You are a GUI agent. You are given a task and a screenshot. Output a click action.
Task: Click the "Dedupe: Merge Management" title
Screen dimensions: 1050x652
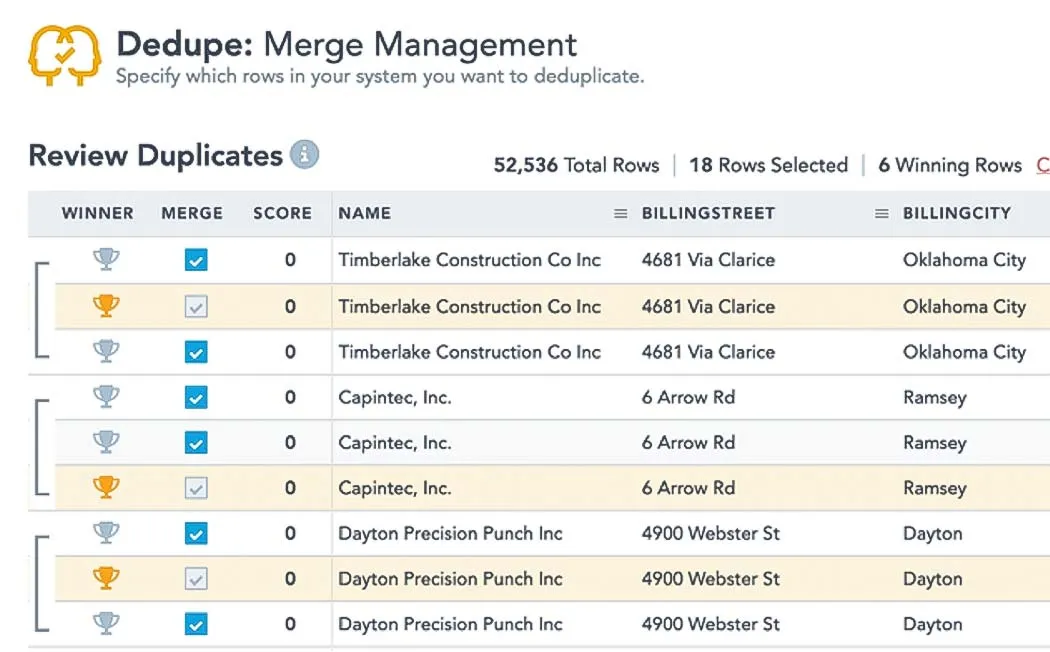pos(347,45)
